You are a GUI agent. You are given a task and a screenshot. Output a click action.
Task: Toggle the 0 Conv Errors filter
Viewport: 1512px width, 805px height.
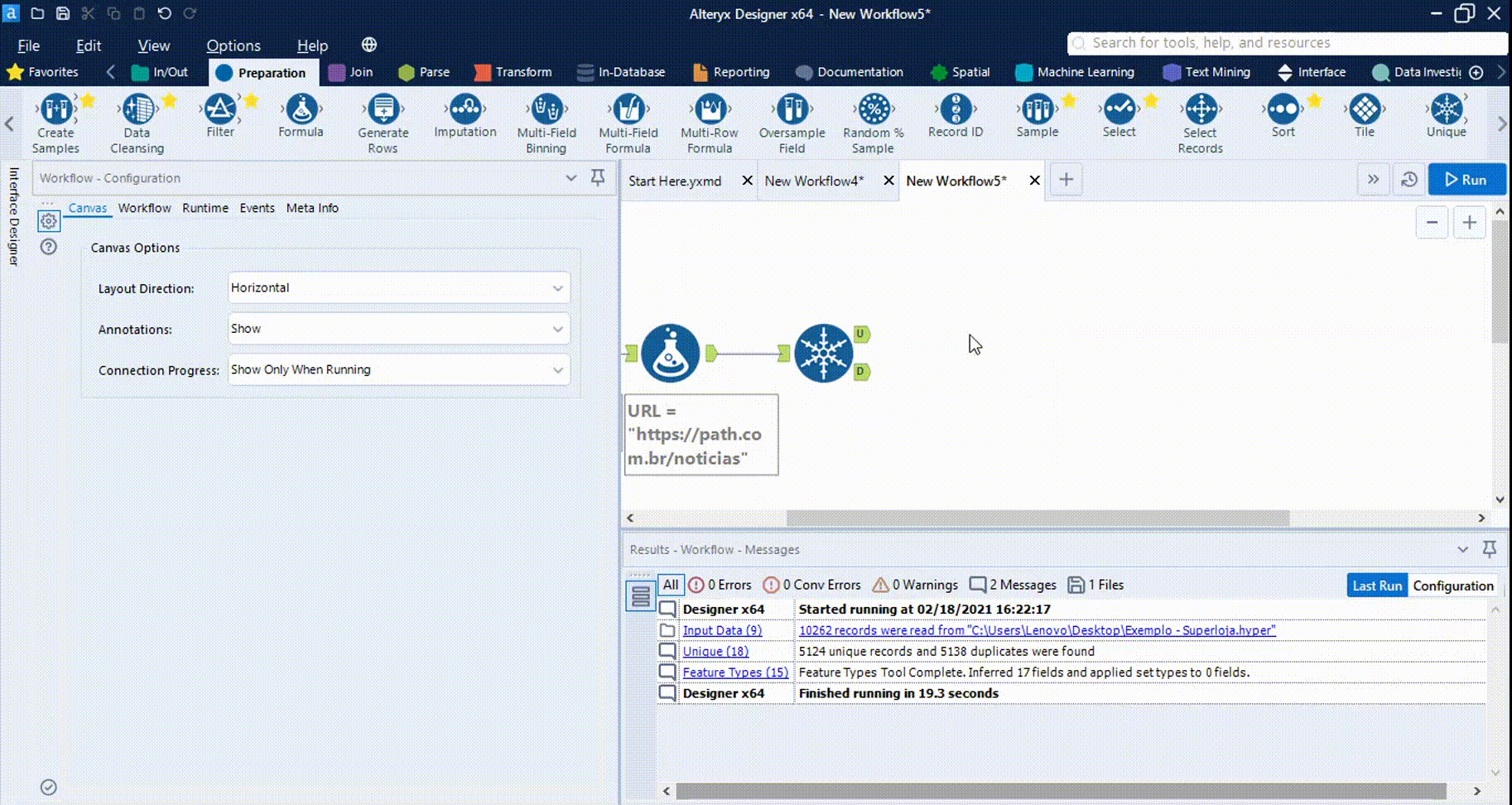tap(811, 585)
